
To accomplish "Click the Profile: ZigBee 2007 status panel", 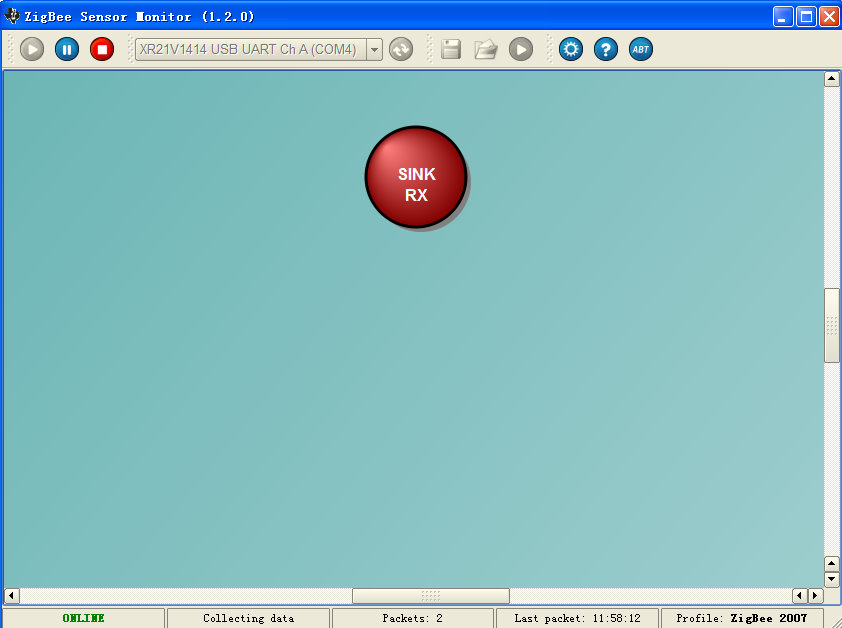I will coord(741,618).
